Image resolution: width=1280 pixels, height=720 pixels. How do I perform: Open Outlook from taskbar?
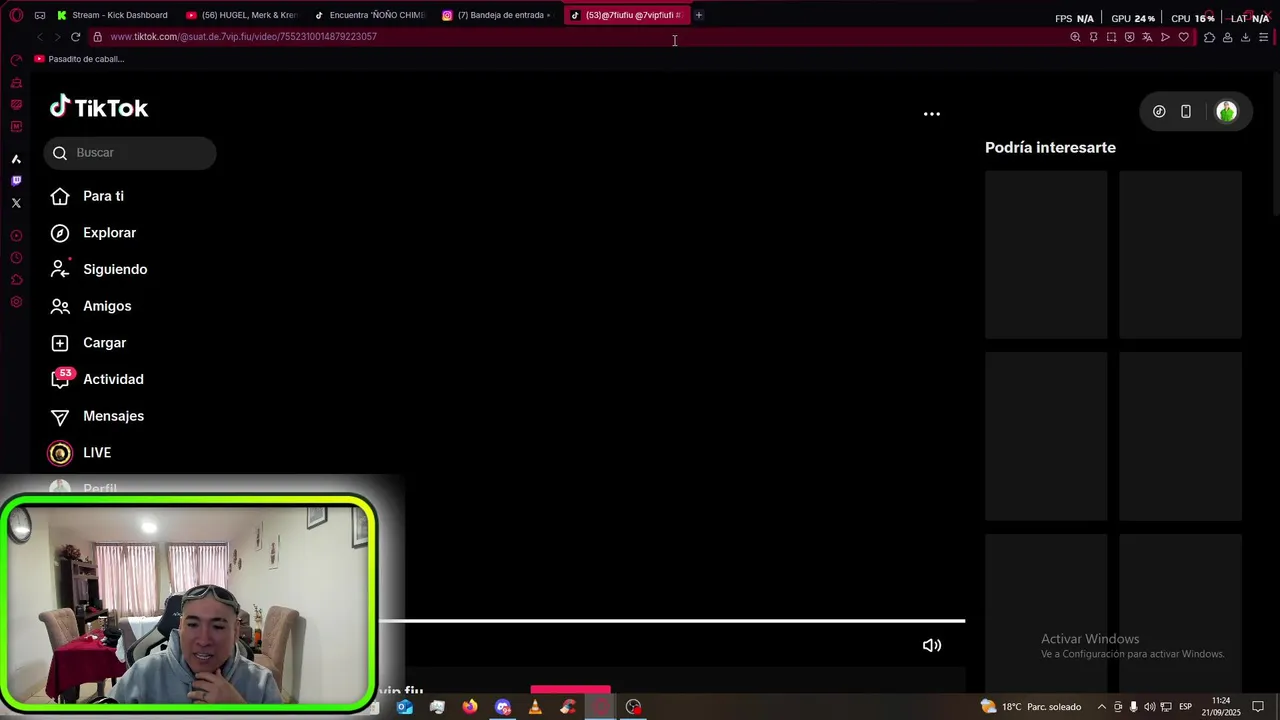[x=404, y=707]
